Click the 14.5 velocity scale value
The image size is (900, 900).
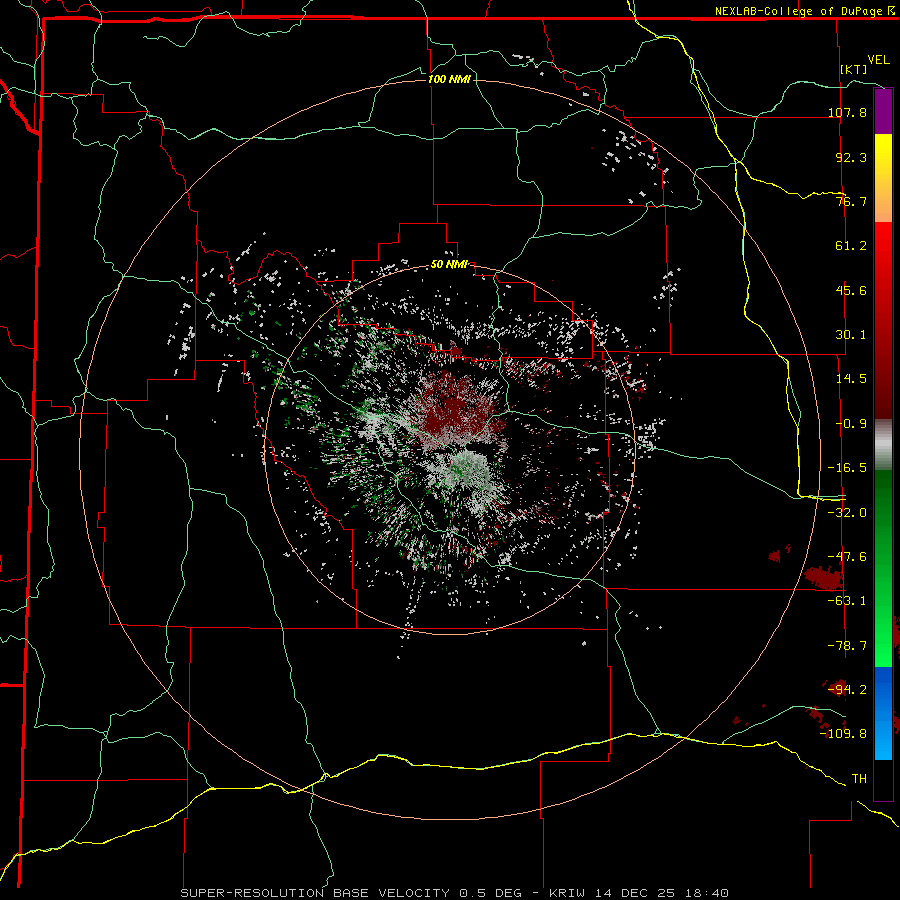(x=851, y=379)
